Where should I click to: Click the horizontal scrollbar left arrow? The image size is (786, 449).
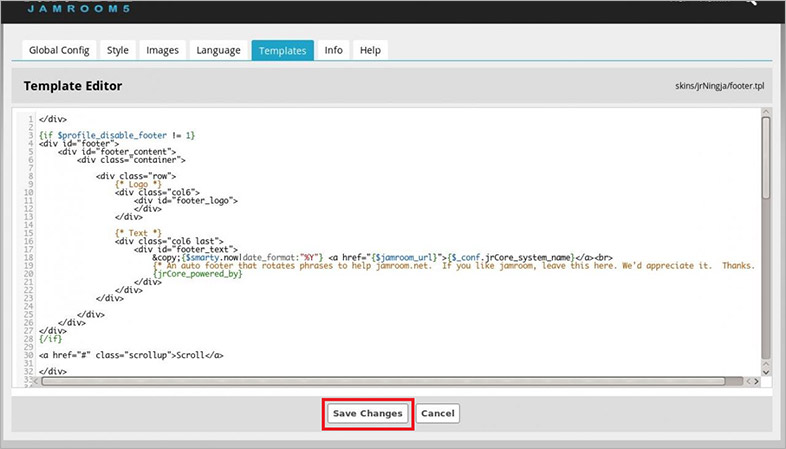coord(37,381)
